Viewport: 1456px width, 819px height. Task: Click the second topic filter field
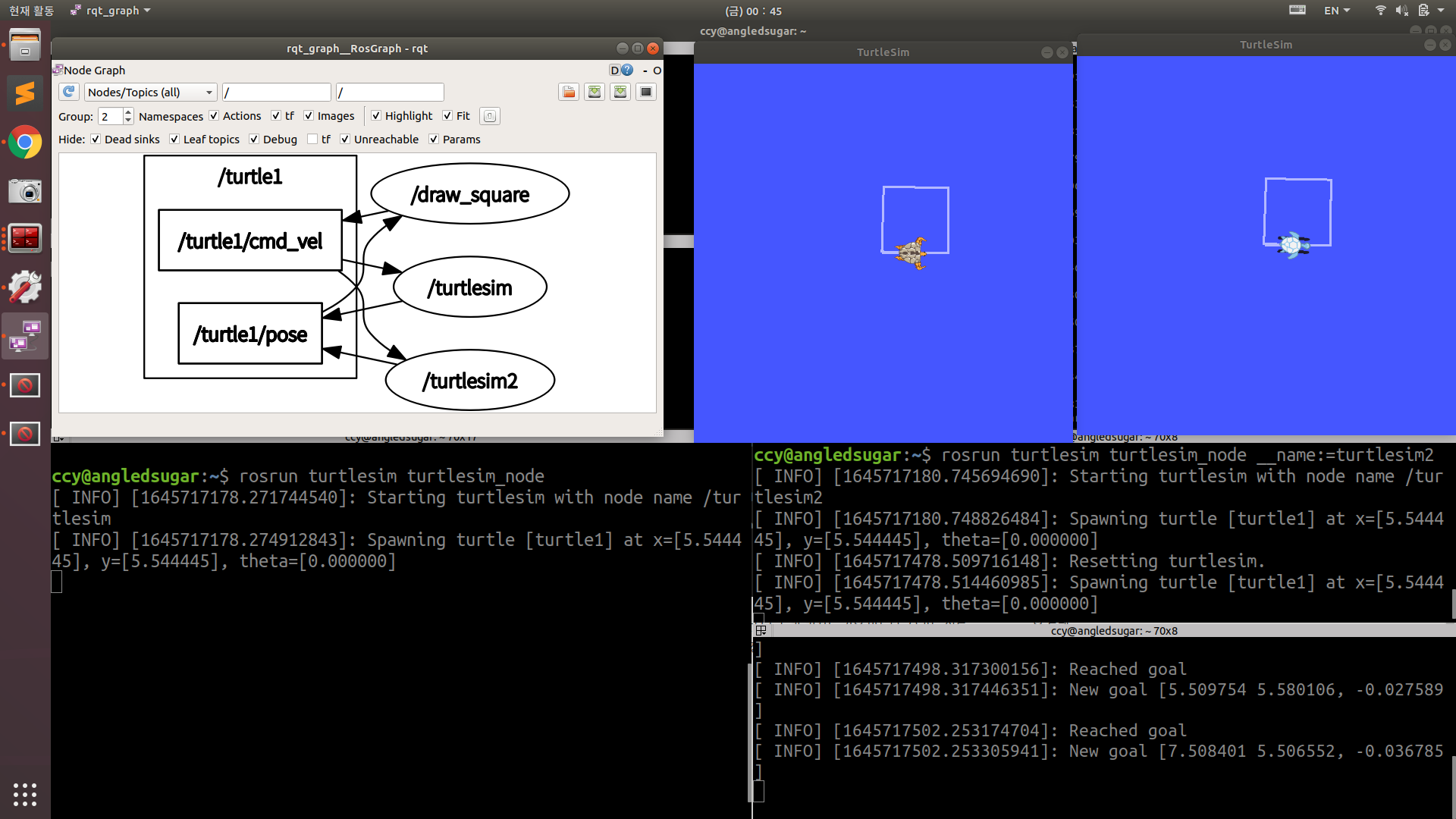point(390,93)
